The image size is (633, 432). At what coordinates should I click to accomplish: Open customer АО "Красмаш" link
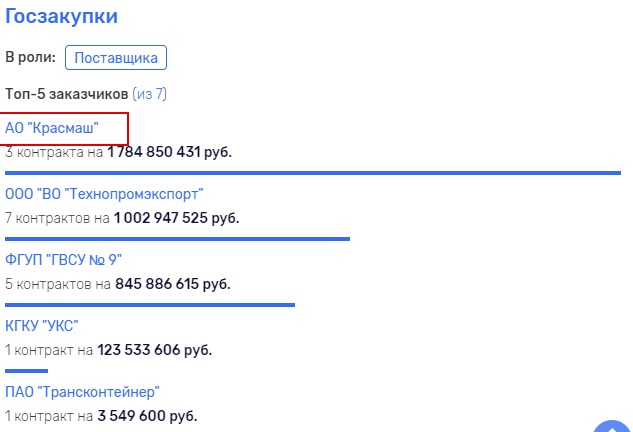pyautogui.click(x=52, y=128)
